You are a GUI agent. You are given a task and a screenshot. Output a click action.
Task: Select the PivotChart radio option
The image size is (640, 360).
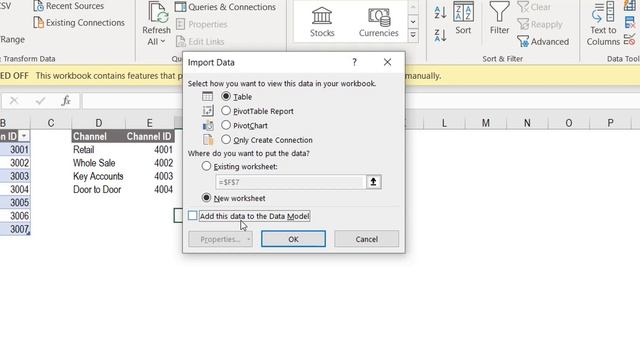point(226,125)
